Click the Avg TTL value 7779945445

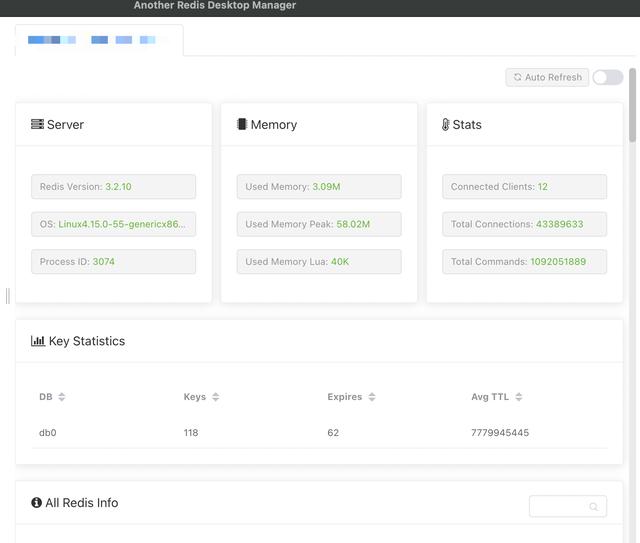click(500, 433)
